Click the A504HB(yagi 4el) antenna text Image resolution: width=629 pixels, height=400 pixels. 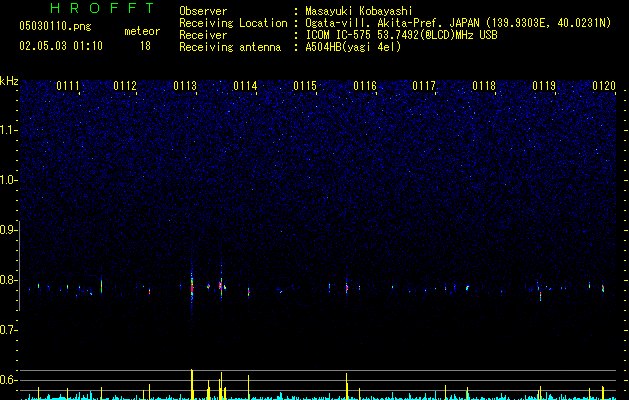(x=353, y=47)
